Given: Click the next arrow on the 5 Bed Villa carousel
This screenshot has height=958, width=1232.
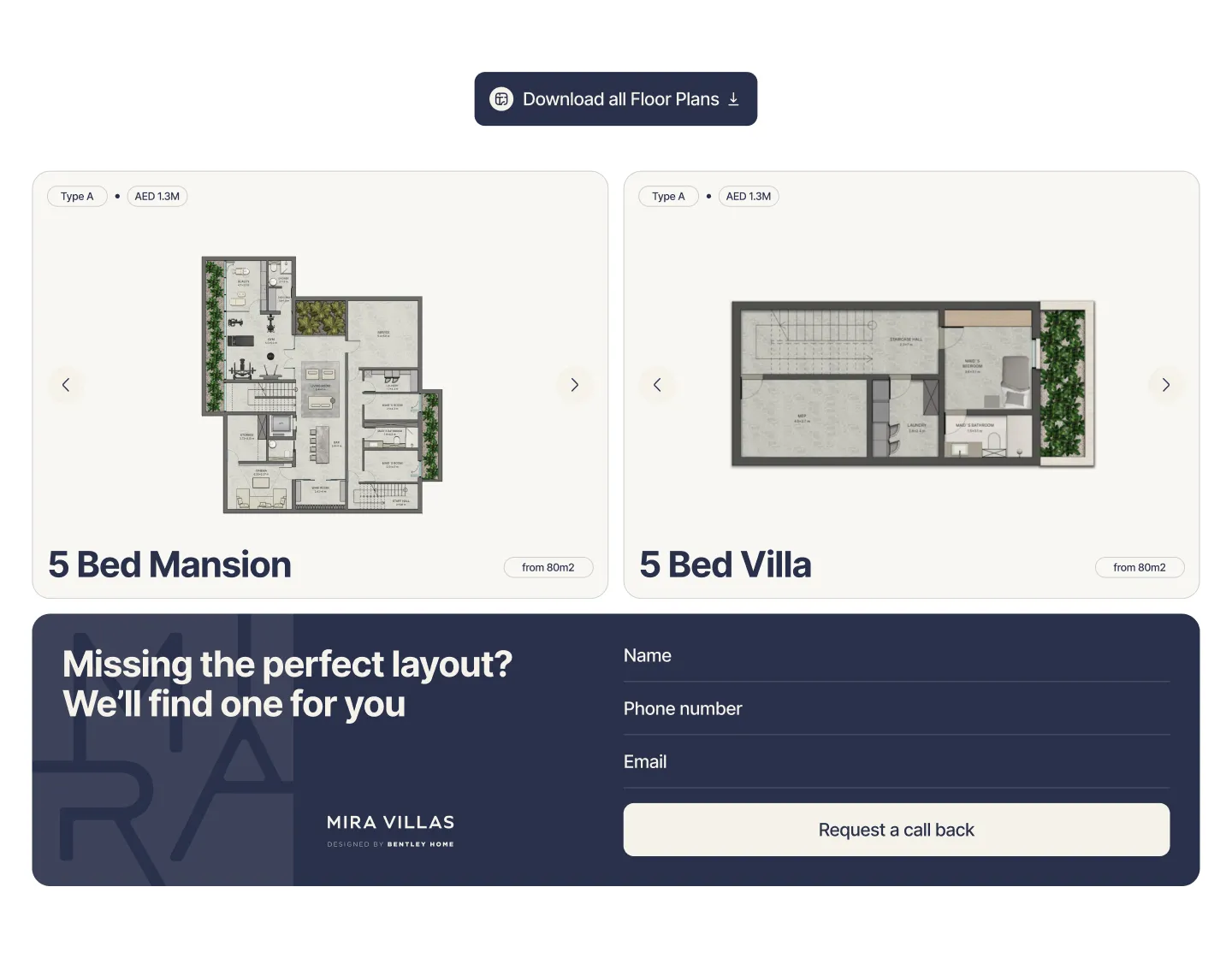Looking at the screenshot, I should (x=1166, y=385).
